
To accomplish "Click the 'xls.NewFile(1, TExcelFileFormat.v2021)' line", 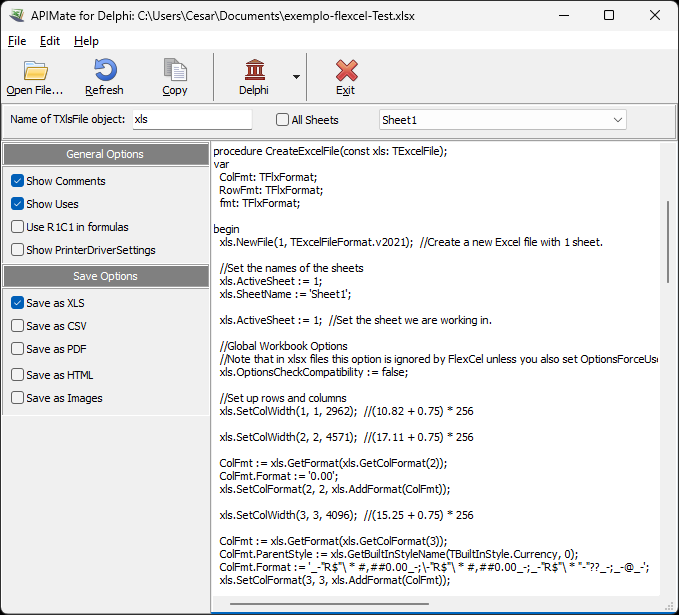I will click(x=316, y=242).
